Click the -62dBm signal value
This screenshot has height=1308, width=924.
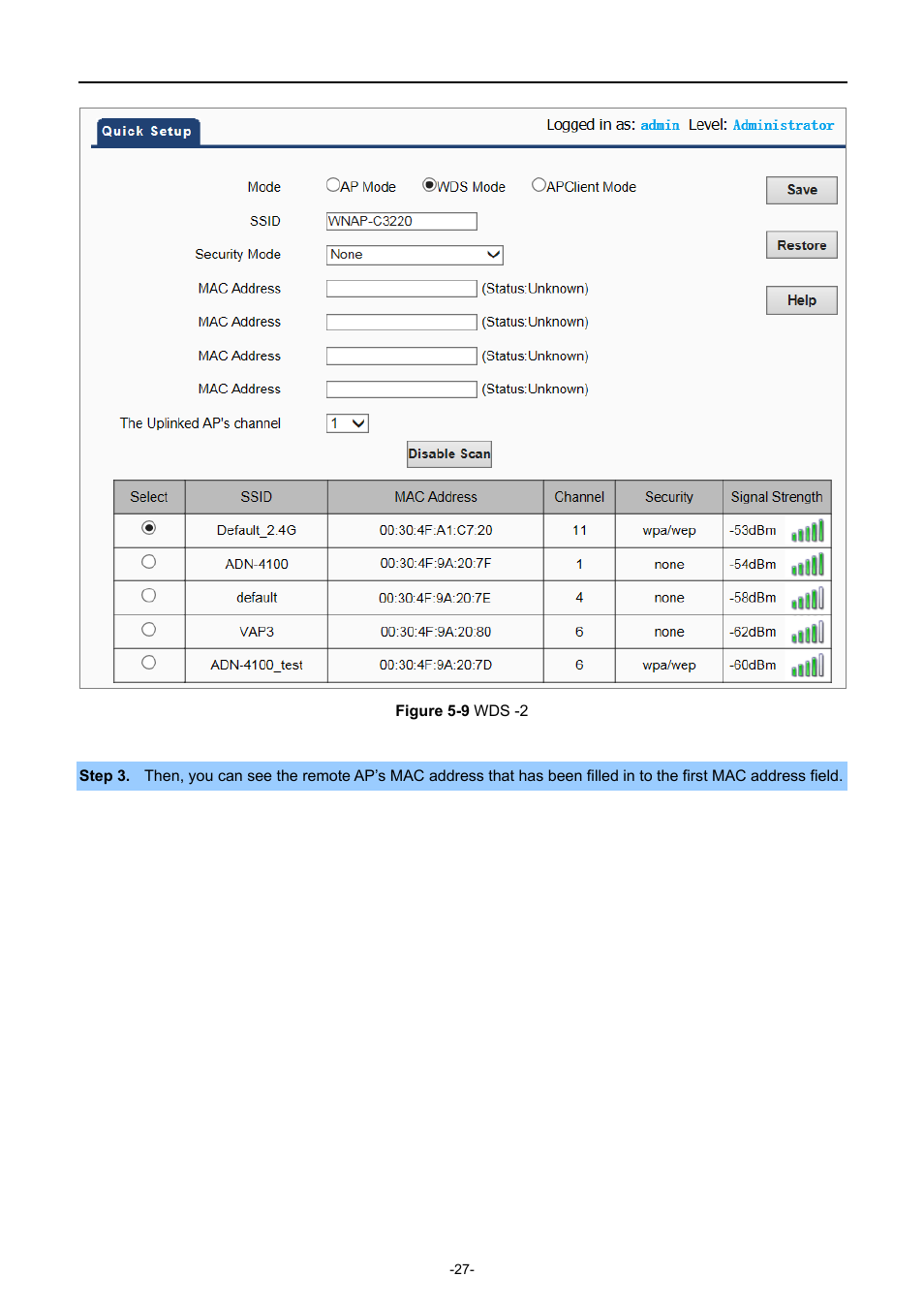click(754, 632)
